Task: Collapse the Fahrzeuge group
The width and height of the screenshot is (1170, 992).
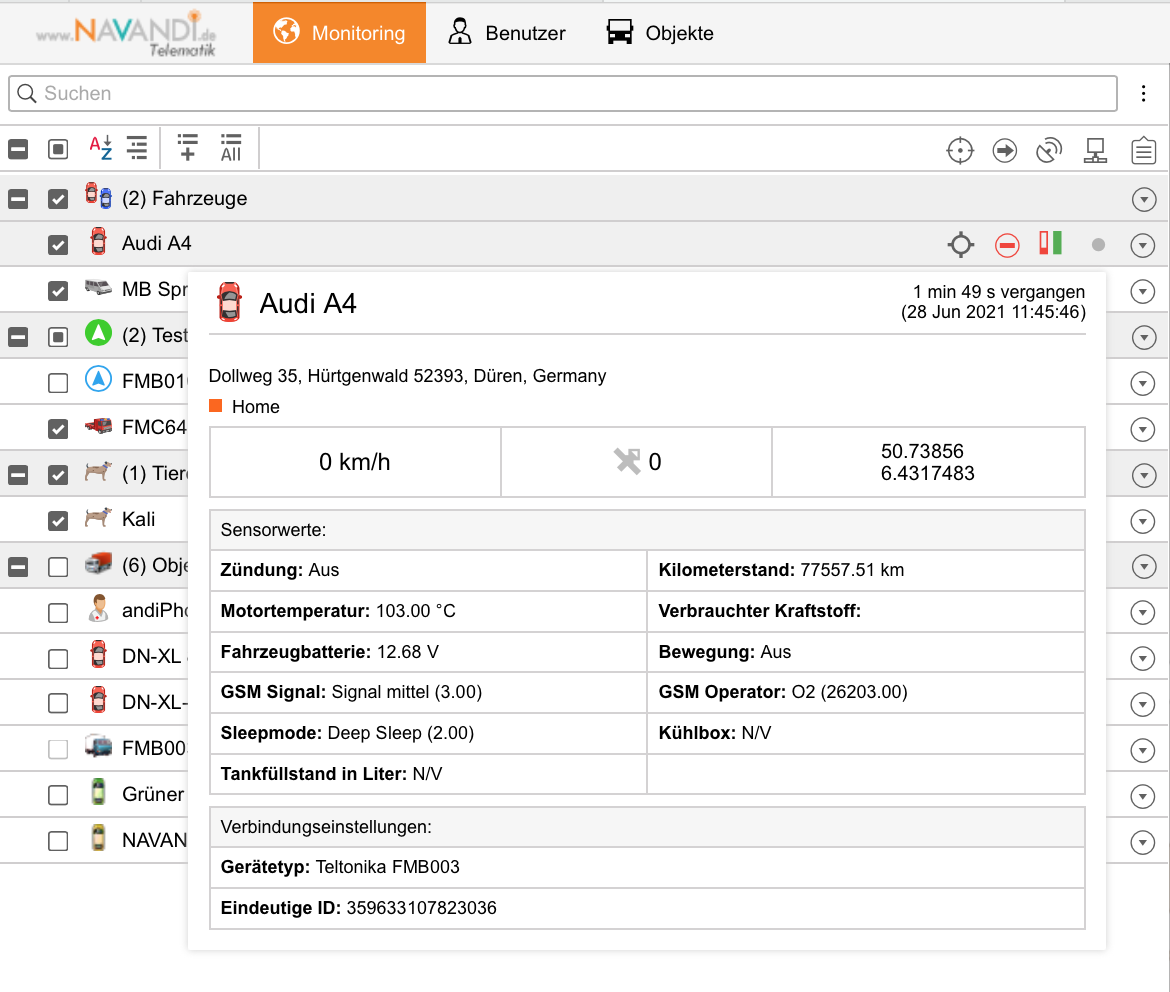Action: tap(18, 199)
